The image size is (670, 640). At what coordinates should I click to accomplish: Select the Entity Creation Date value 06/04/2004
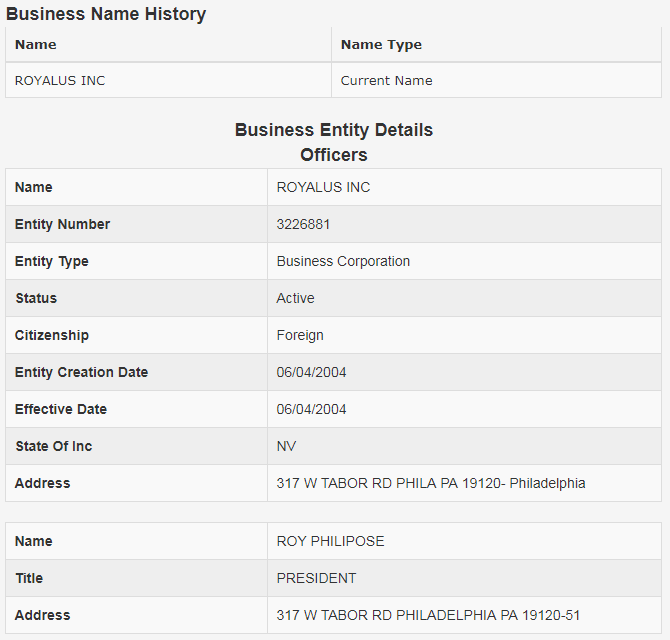[311, 372]
